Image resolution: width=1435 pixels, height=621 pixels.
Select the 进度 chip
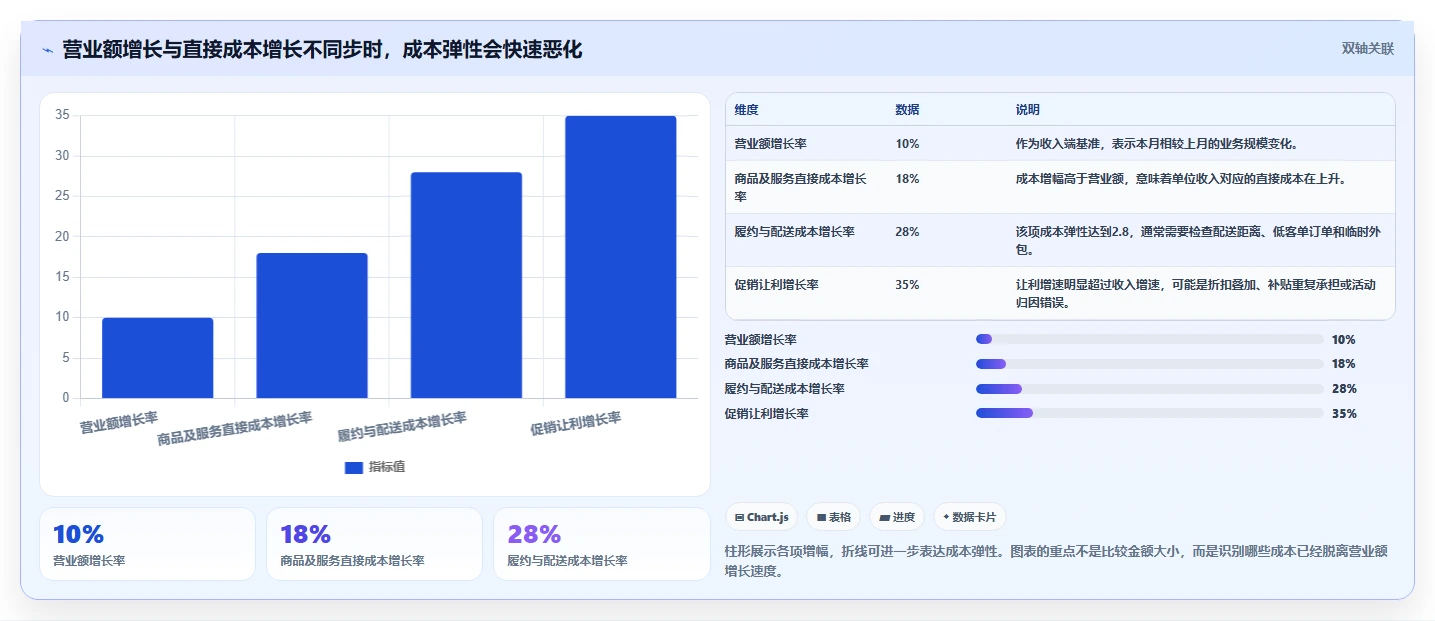tap(897, 517)
